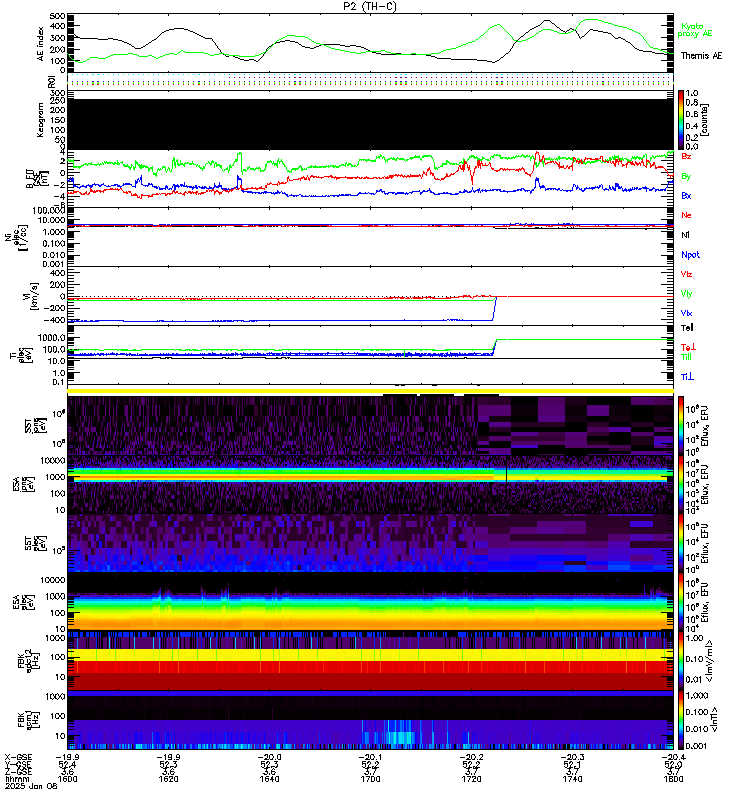The width and height of the screenshot is (750, 800).
Task: Click the 1700 time tick label
Action: click(x=370, y=779)
